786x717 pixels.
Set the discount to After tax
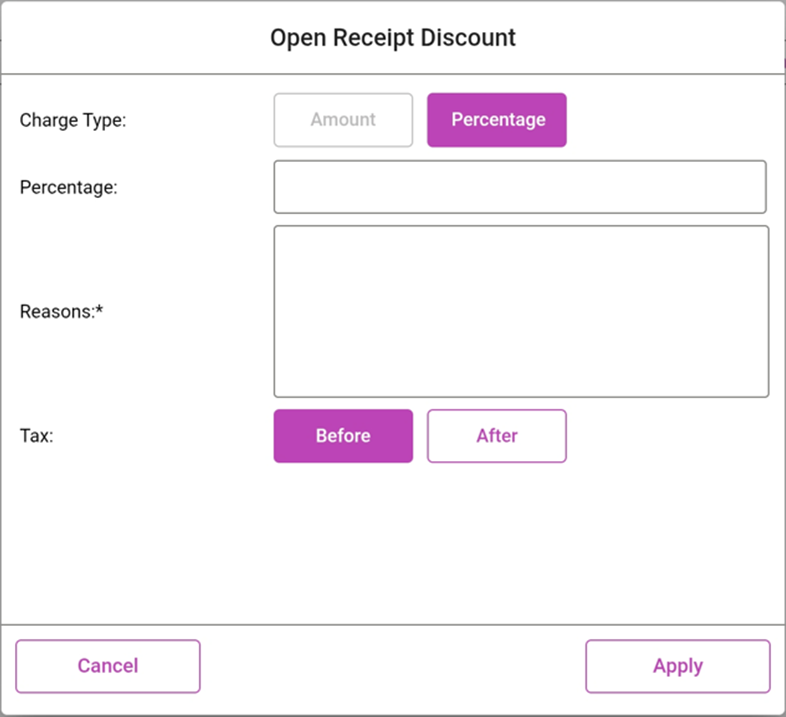coord(497,436)
